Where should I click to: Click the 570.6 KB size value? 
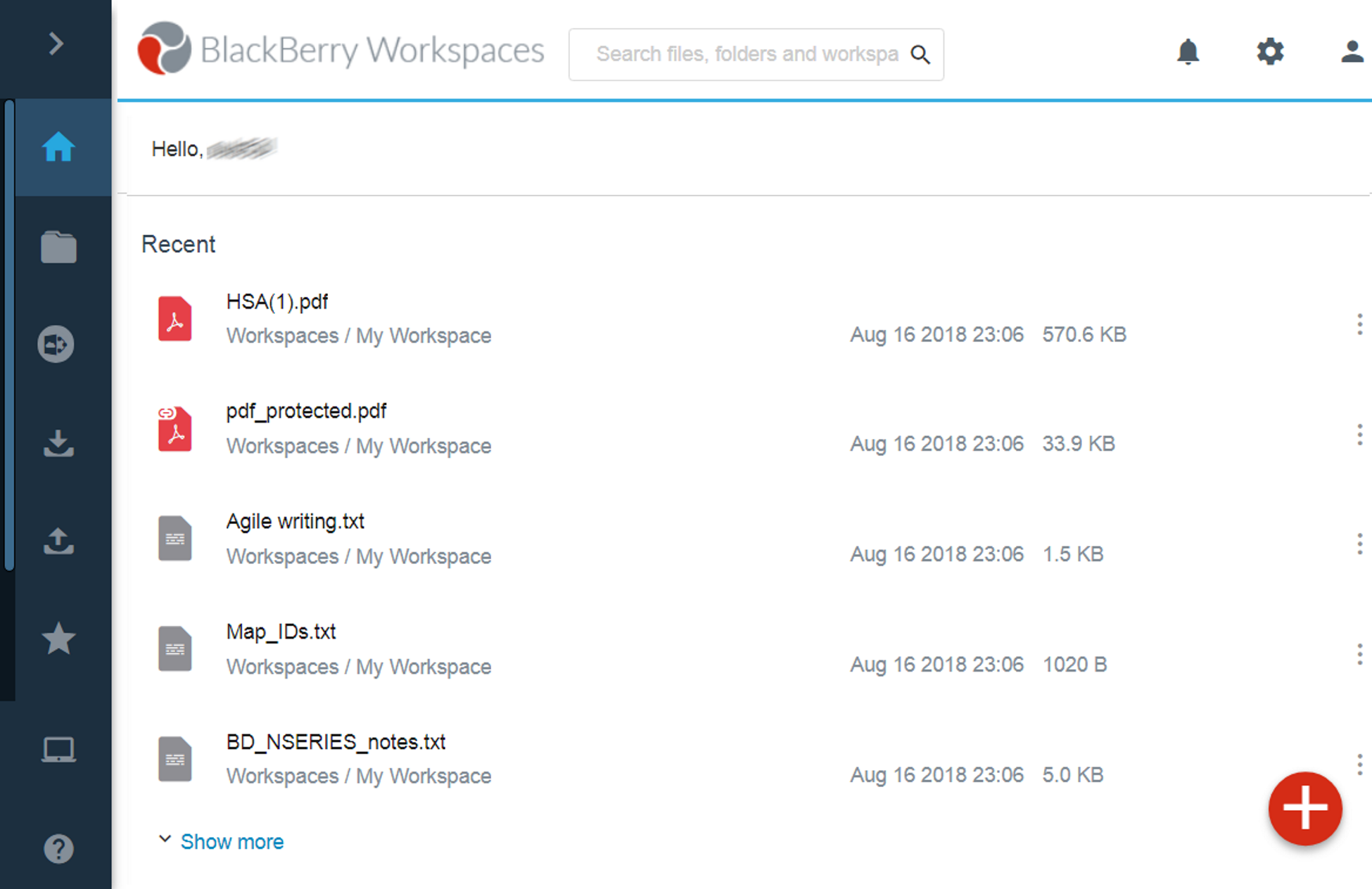click(1084, 334)
